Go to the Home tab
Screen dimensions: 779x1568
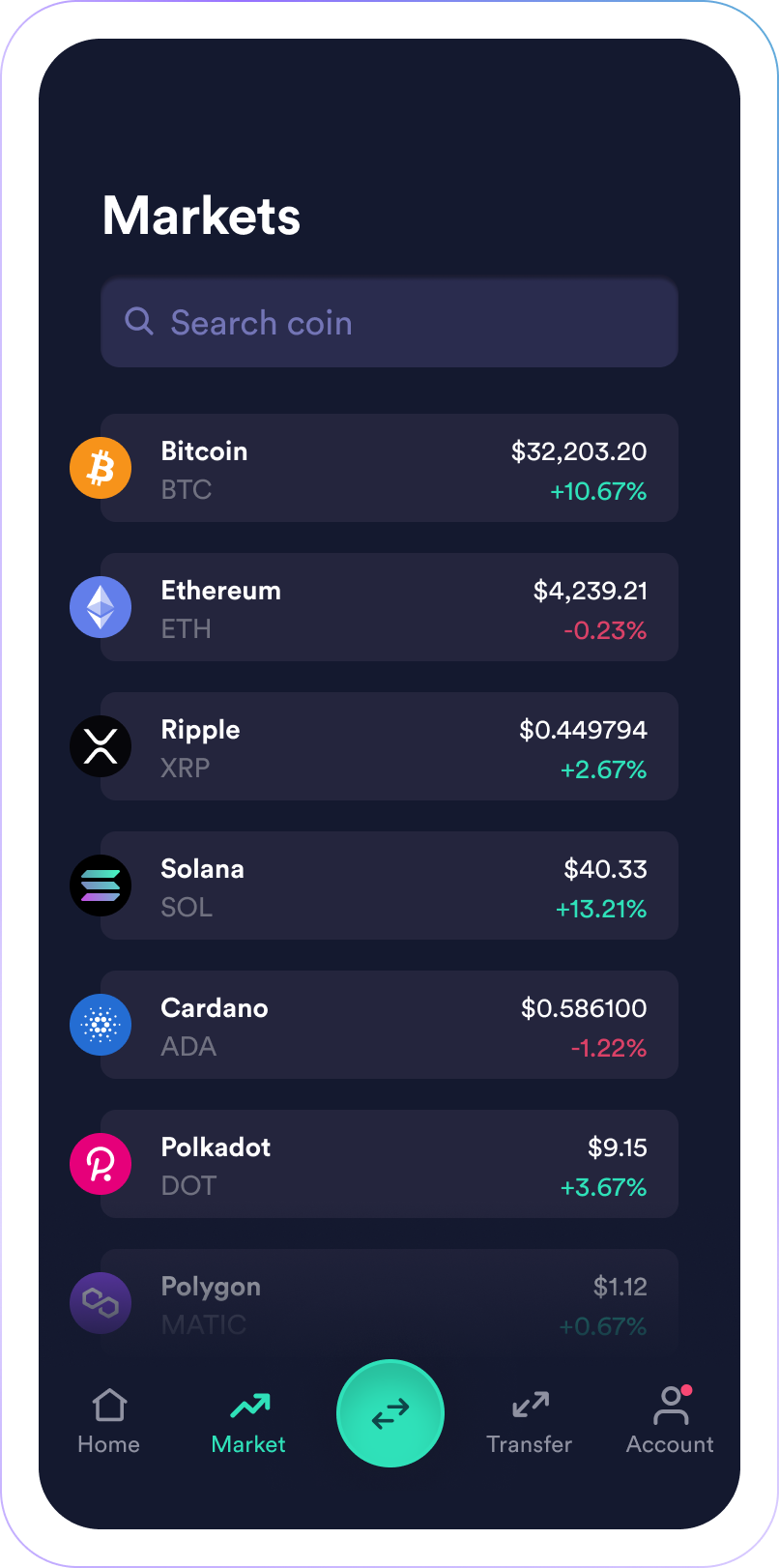109,1421
